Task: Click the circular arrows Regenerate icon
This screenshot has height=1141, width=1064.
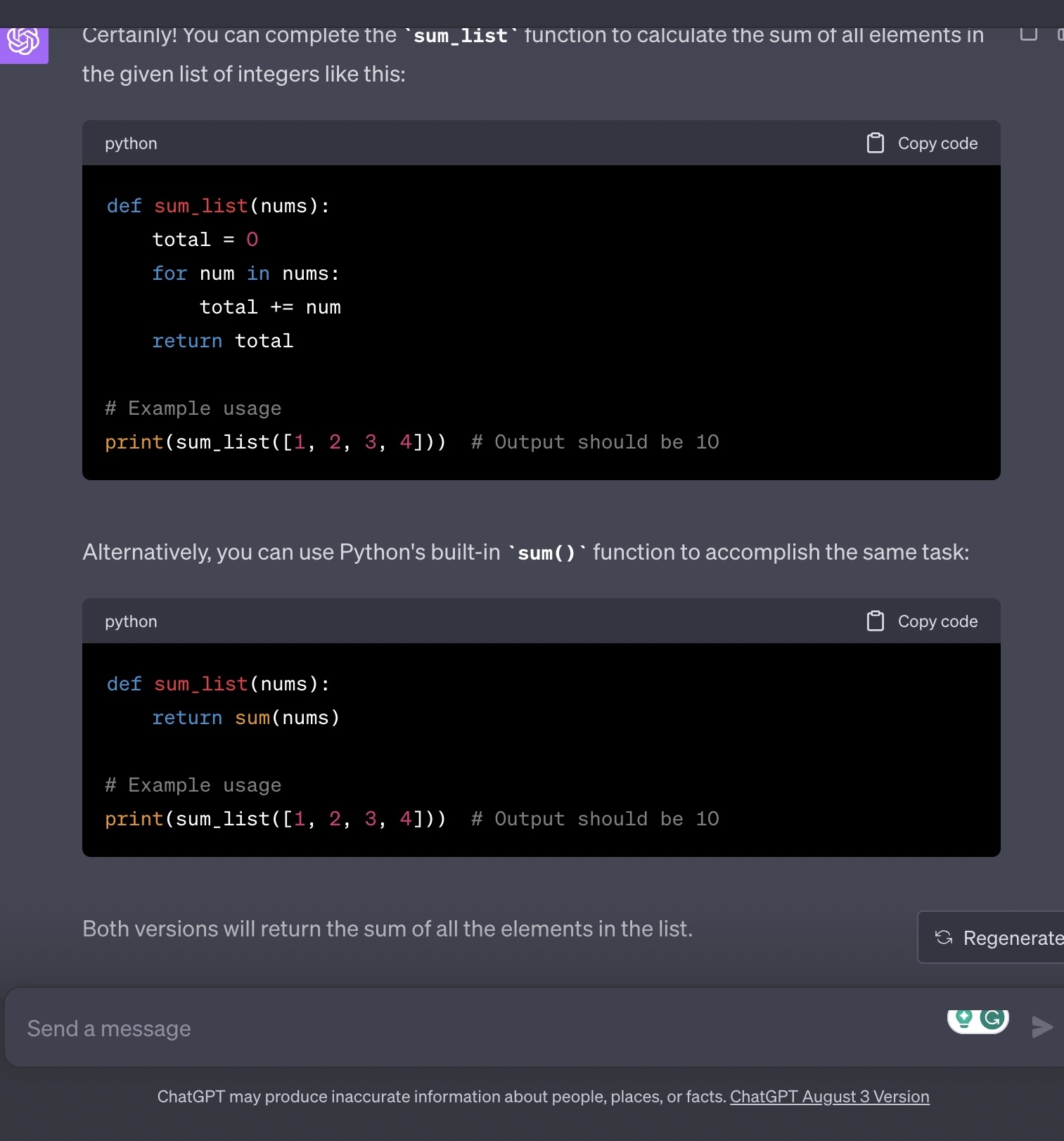Action: pos(943,938)
